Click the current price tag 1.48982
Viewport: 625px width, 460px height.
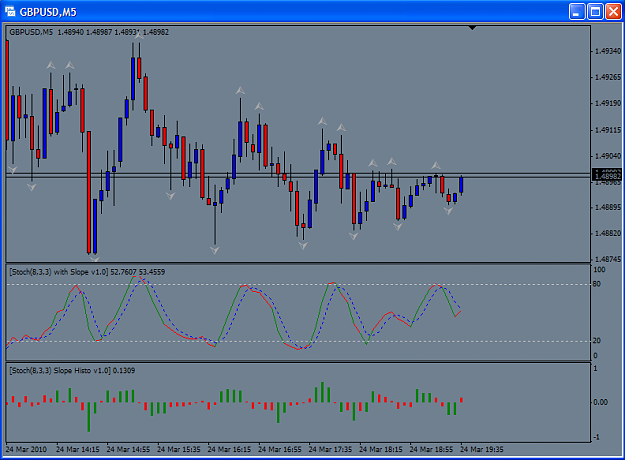pyautogui.click(x=607, y=176)
